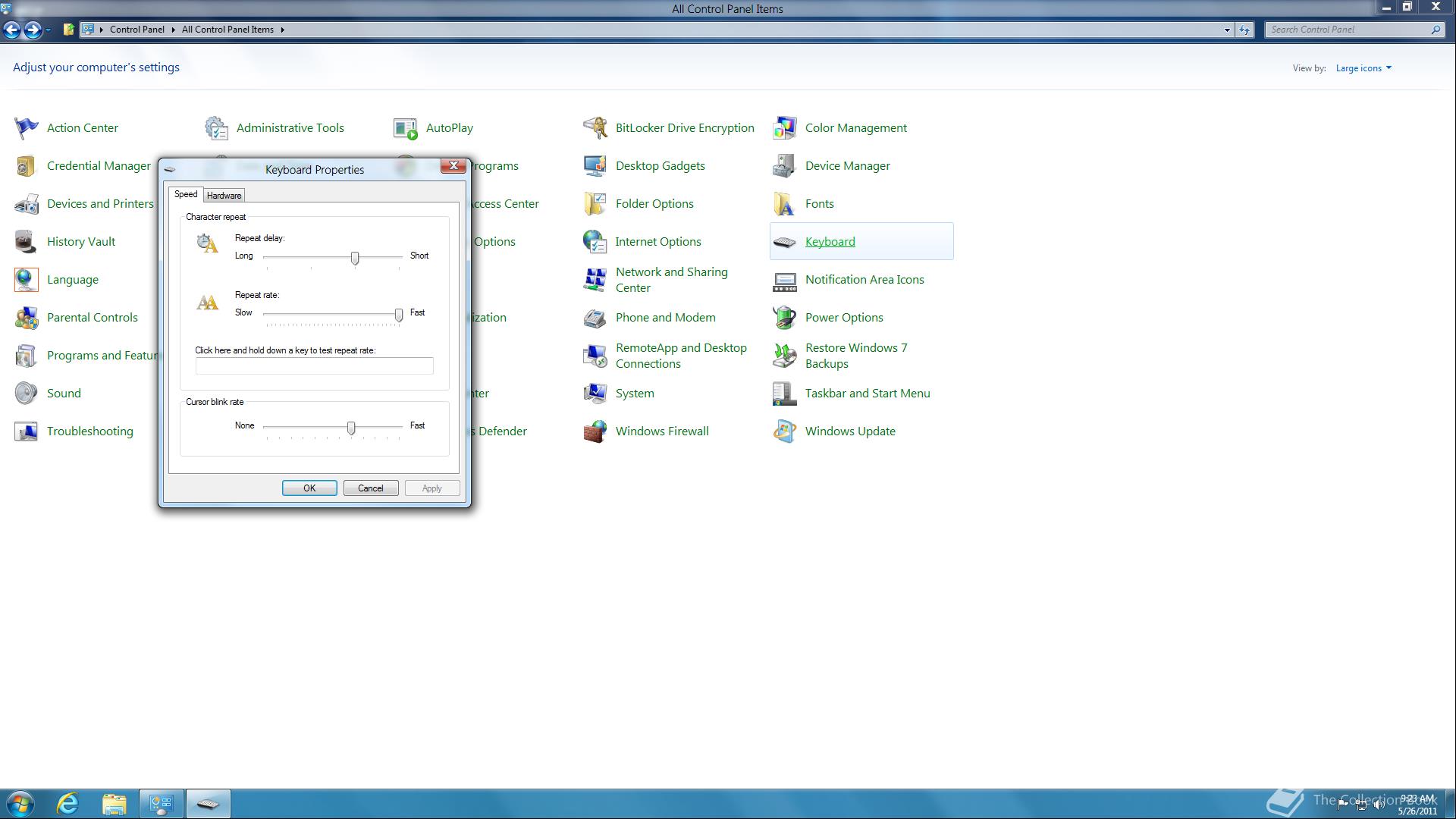Open the System icon
This screenshot has width=1456, height=819.
595,394
